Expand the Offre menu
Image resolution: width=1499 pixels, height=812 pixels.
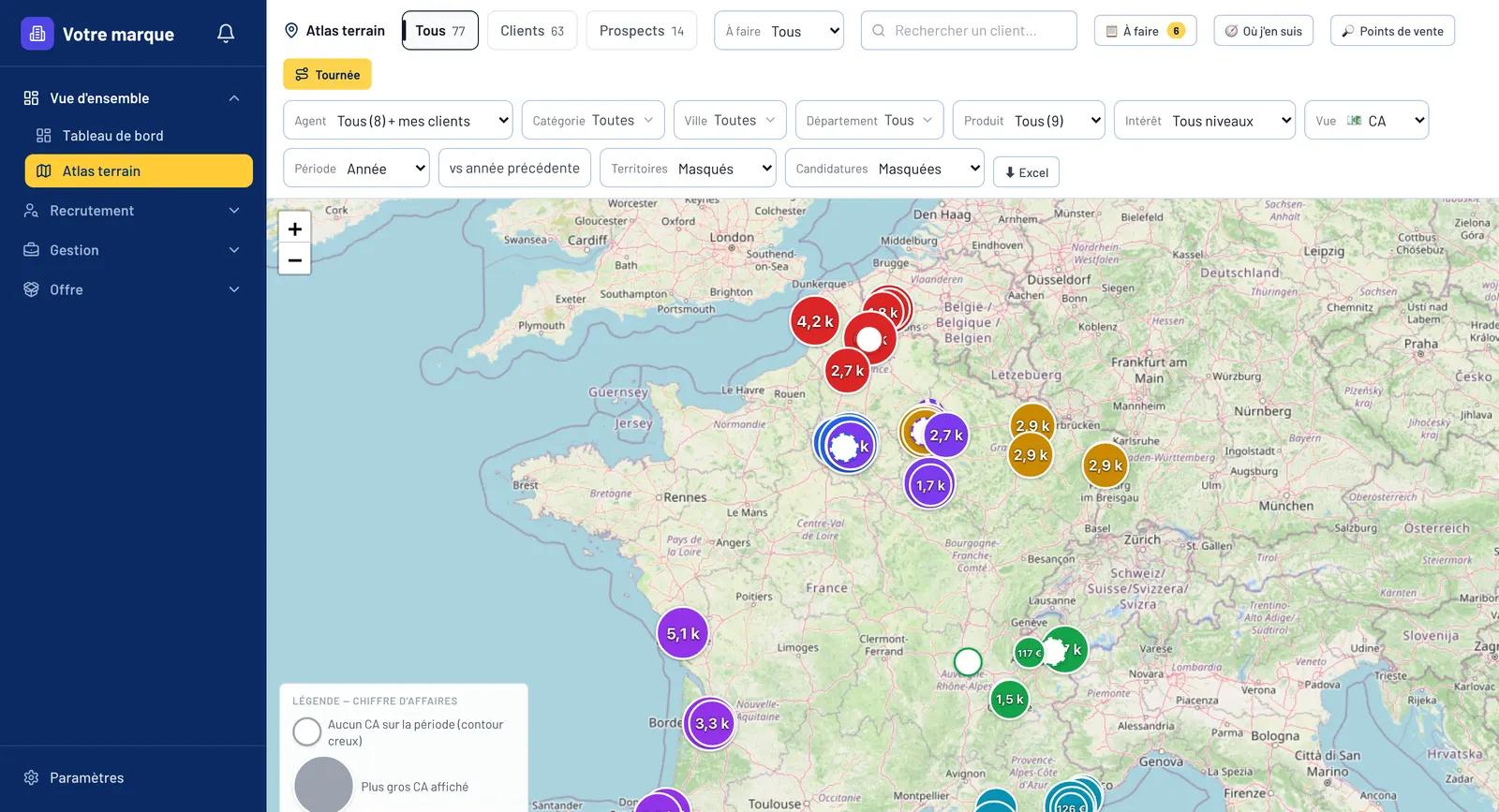click(234, 289)
